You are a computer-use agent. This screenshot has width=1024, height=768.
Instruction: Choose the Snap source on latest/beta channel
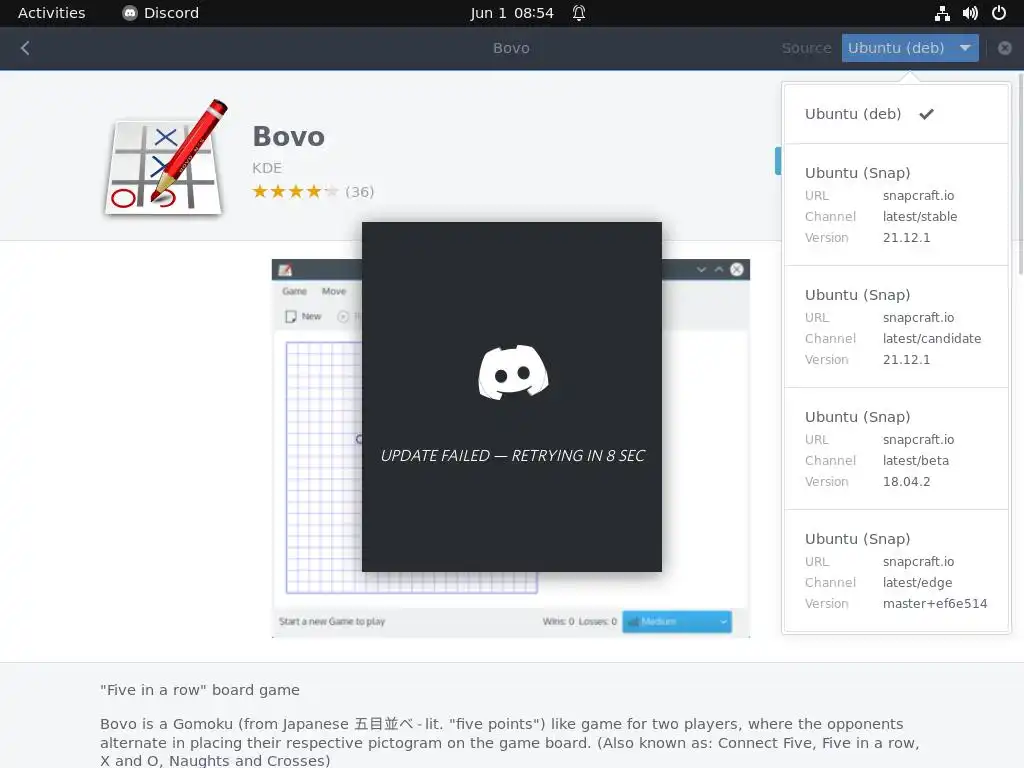(896, 449)
